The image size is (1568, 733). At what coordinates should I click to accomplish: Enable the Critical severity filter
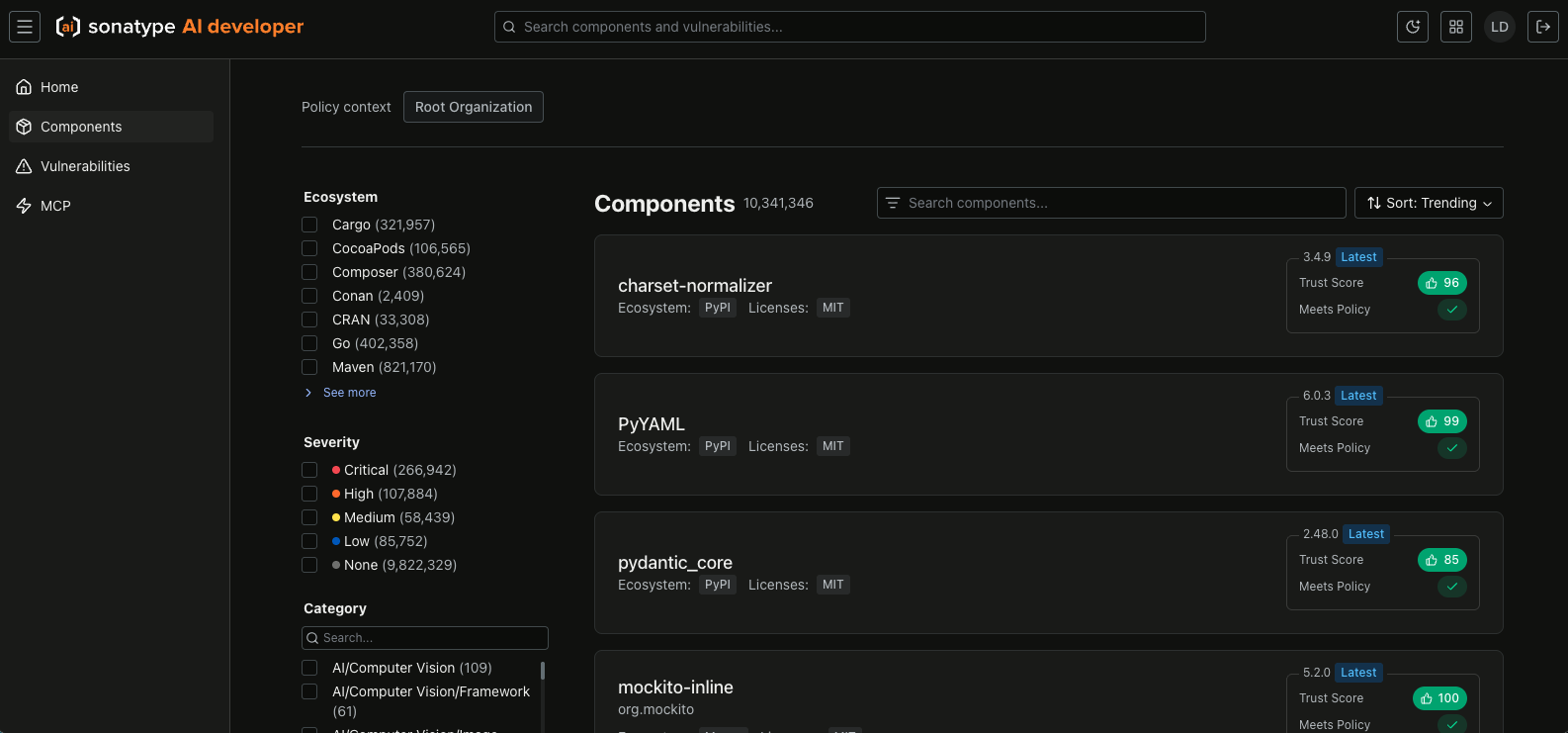[309, 470]
